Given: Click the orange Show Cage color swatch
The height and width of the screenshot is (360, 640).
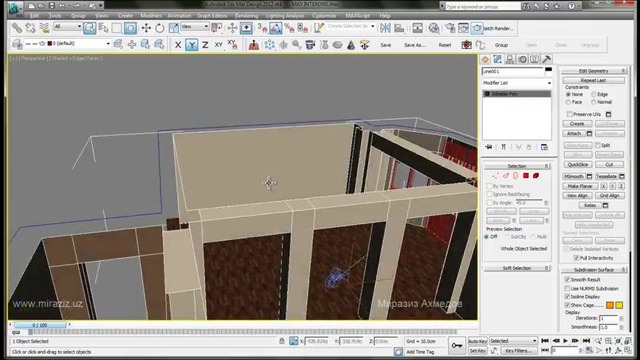Looking at the screenshot, I should 610,305.
